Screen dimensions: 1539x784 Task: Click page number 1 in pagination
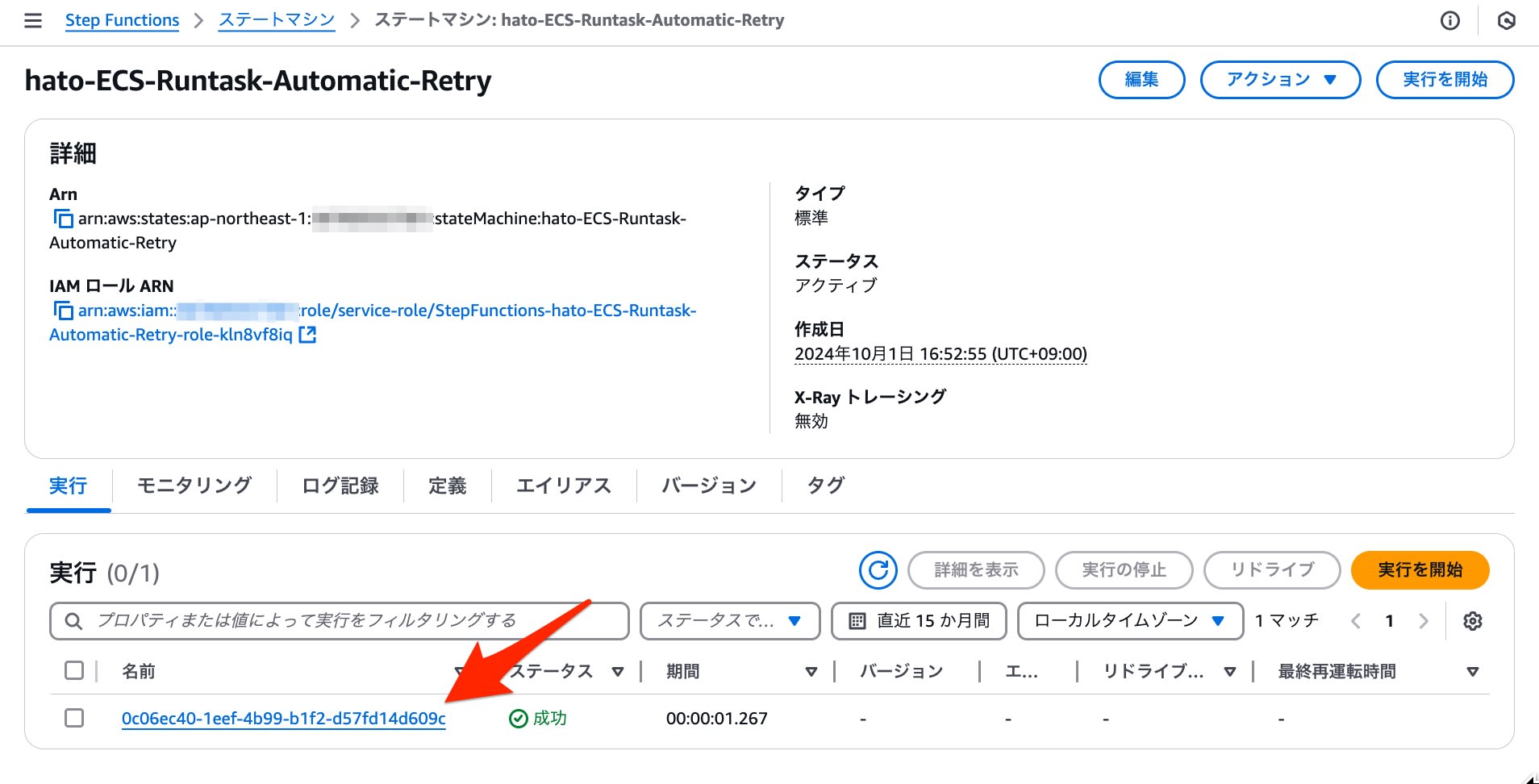coord(1389,621)
